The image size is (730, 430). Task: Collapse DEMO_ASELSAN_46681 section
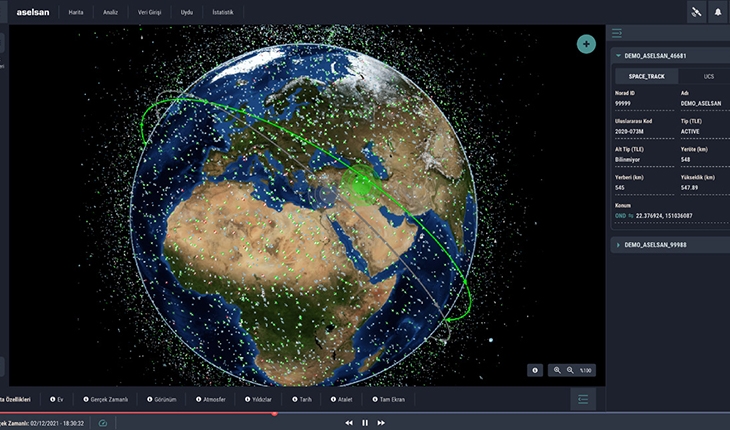pyautogui.click(x=619, y=56)
